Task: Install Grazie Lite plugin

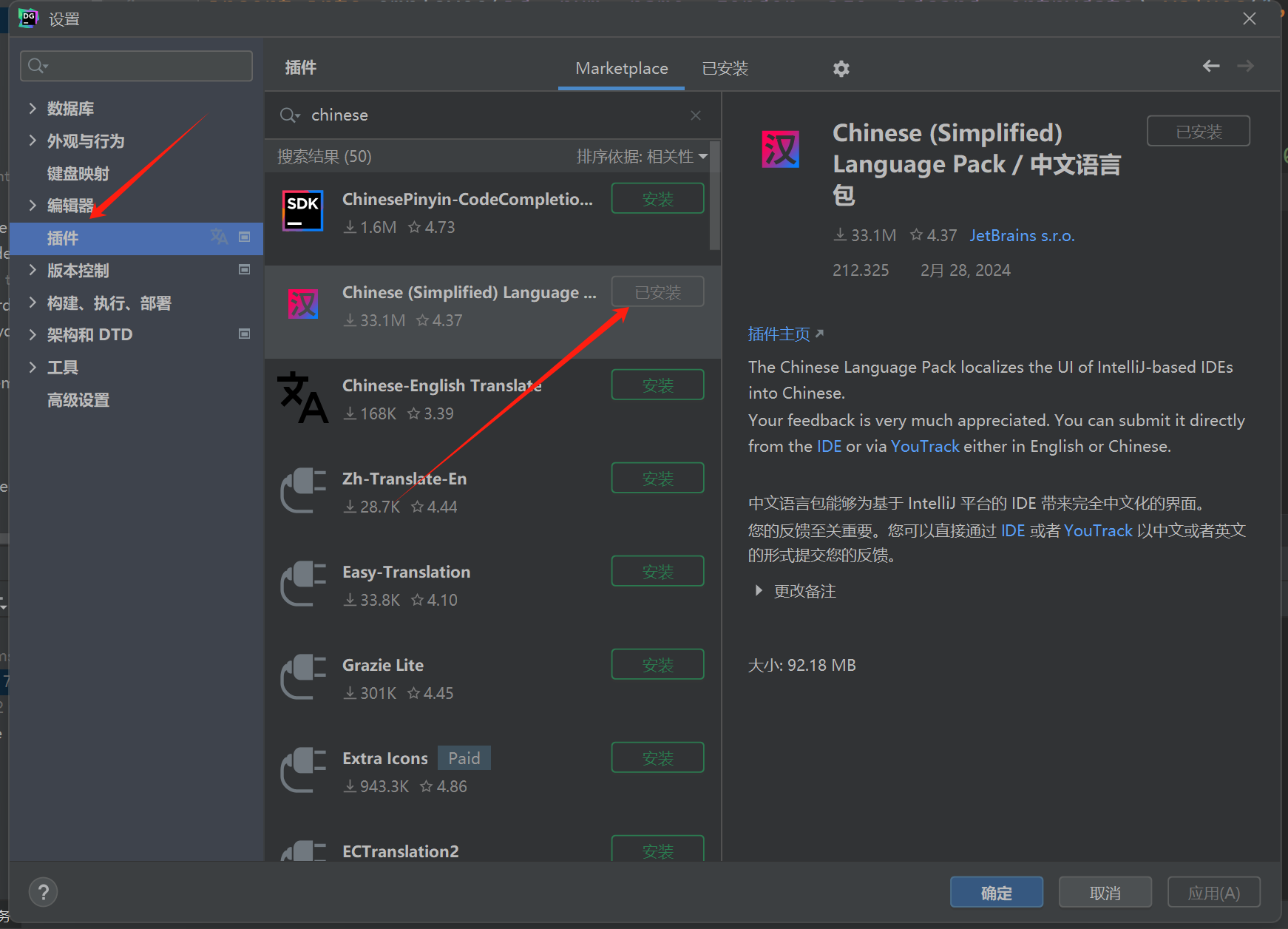Action: click(657, 665)
